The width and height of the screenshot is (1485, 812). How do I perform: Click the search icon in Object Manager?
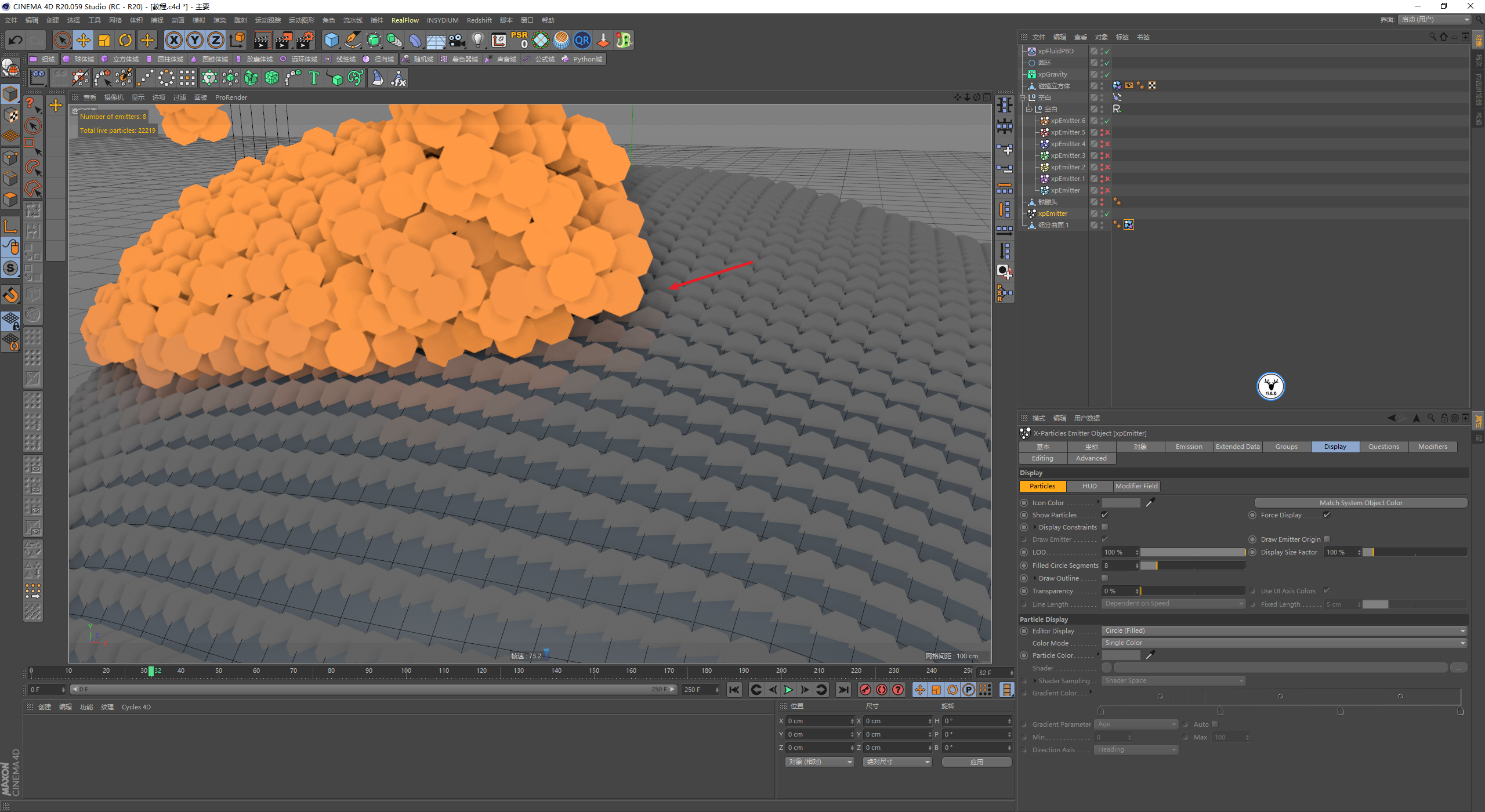[x=1433, y=37]
